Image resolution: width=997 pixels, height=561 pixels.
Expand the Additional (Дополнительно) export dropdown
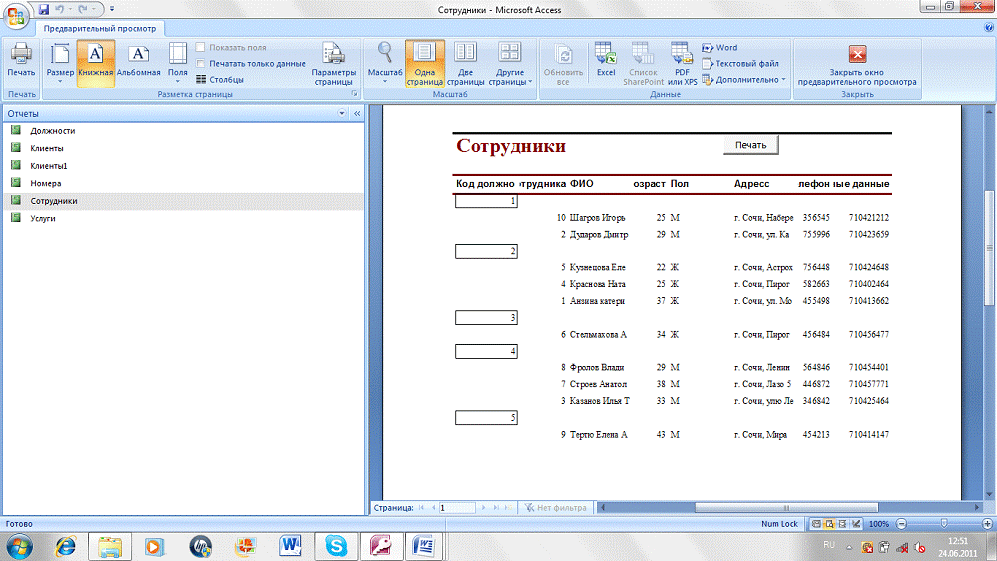744,79
